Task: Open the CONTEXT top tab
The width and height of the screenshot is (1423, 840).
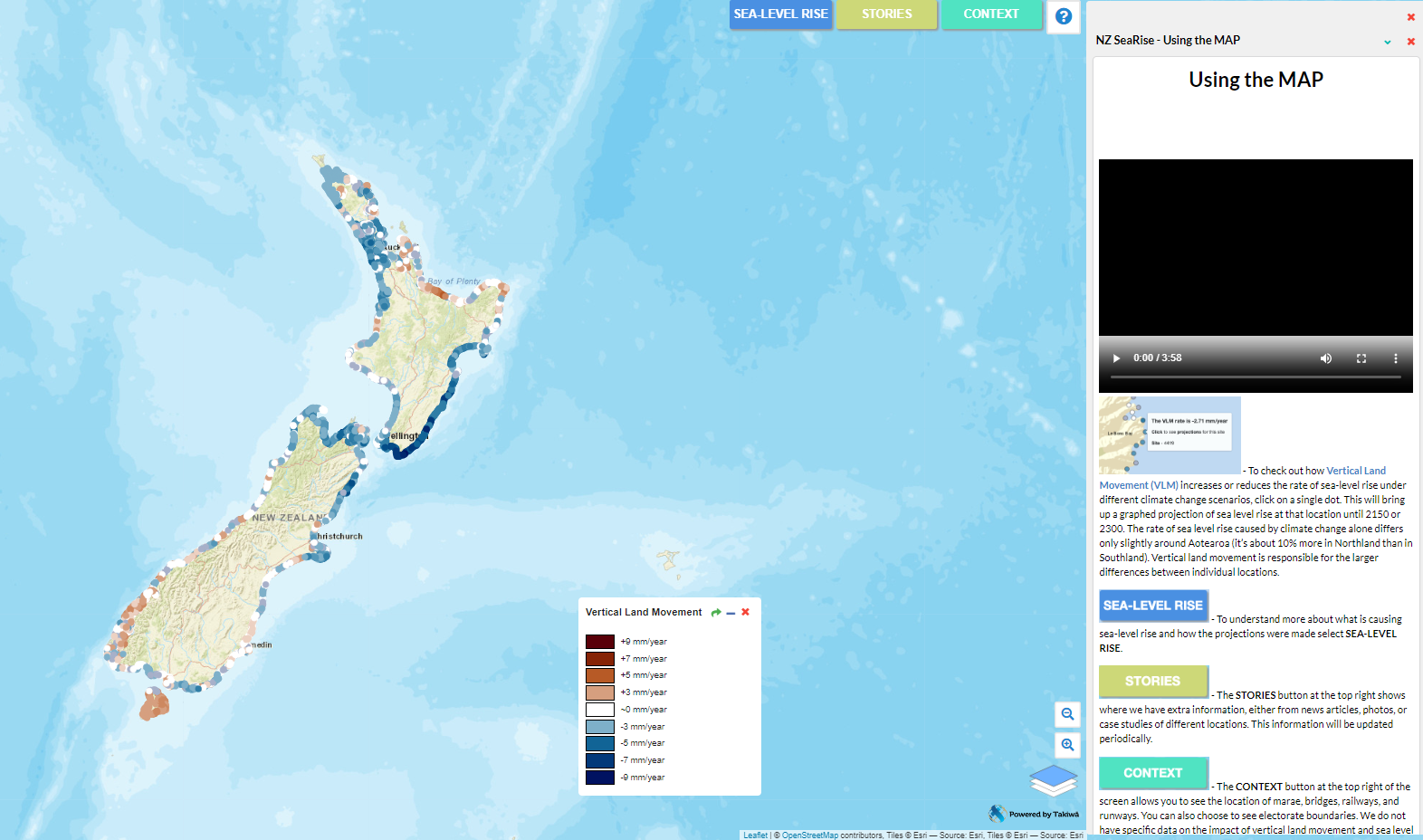Action: 991,14
